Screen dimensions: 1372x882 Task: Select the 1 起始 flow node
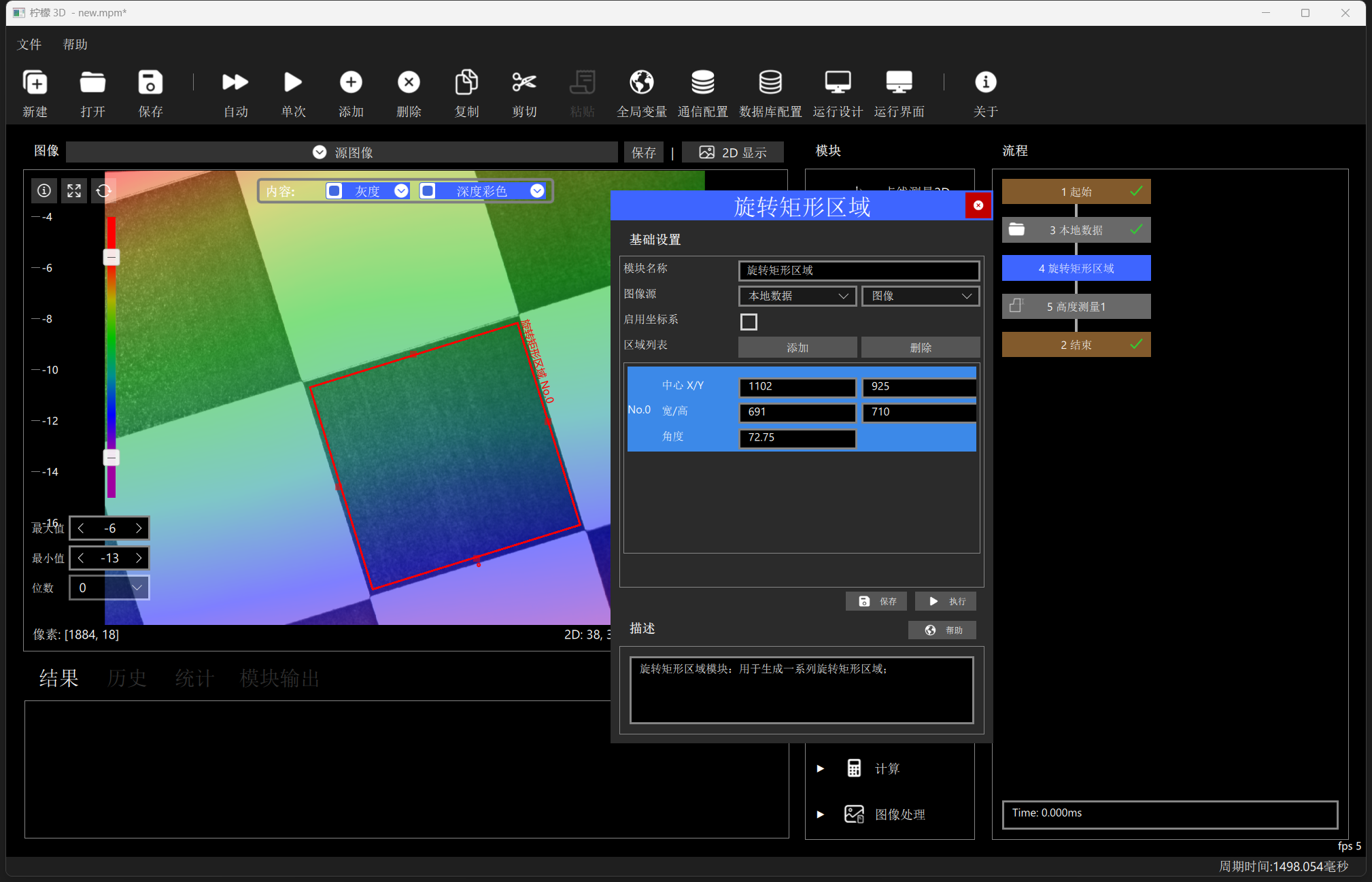coord(1076,192)
